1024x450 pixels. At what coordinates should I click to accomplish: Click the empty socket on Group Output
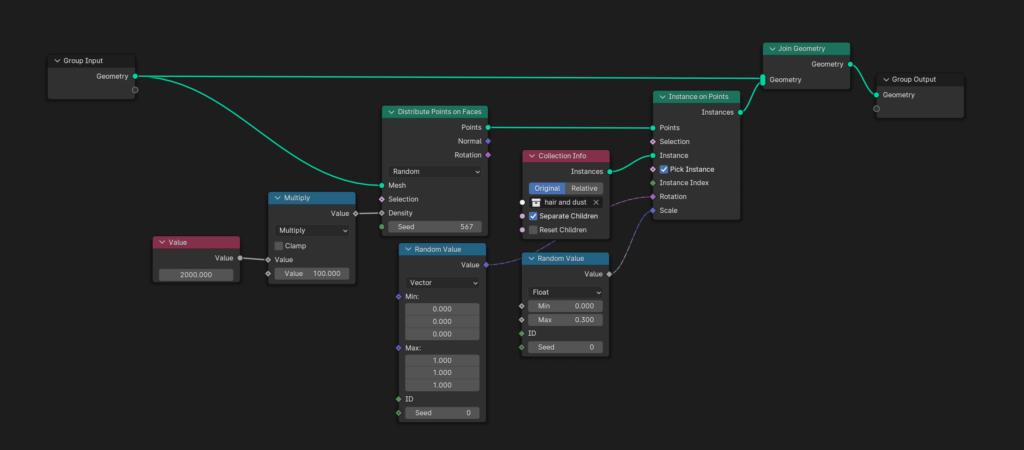click(x=876, y=108)
